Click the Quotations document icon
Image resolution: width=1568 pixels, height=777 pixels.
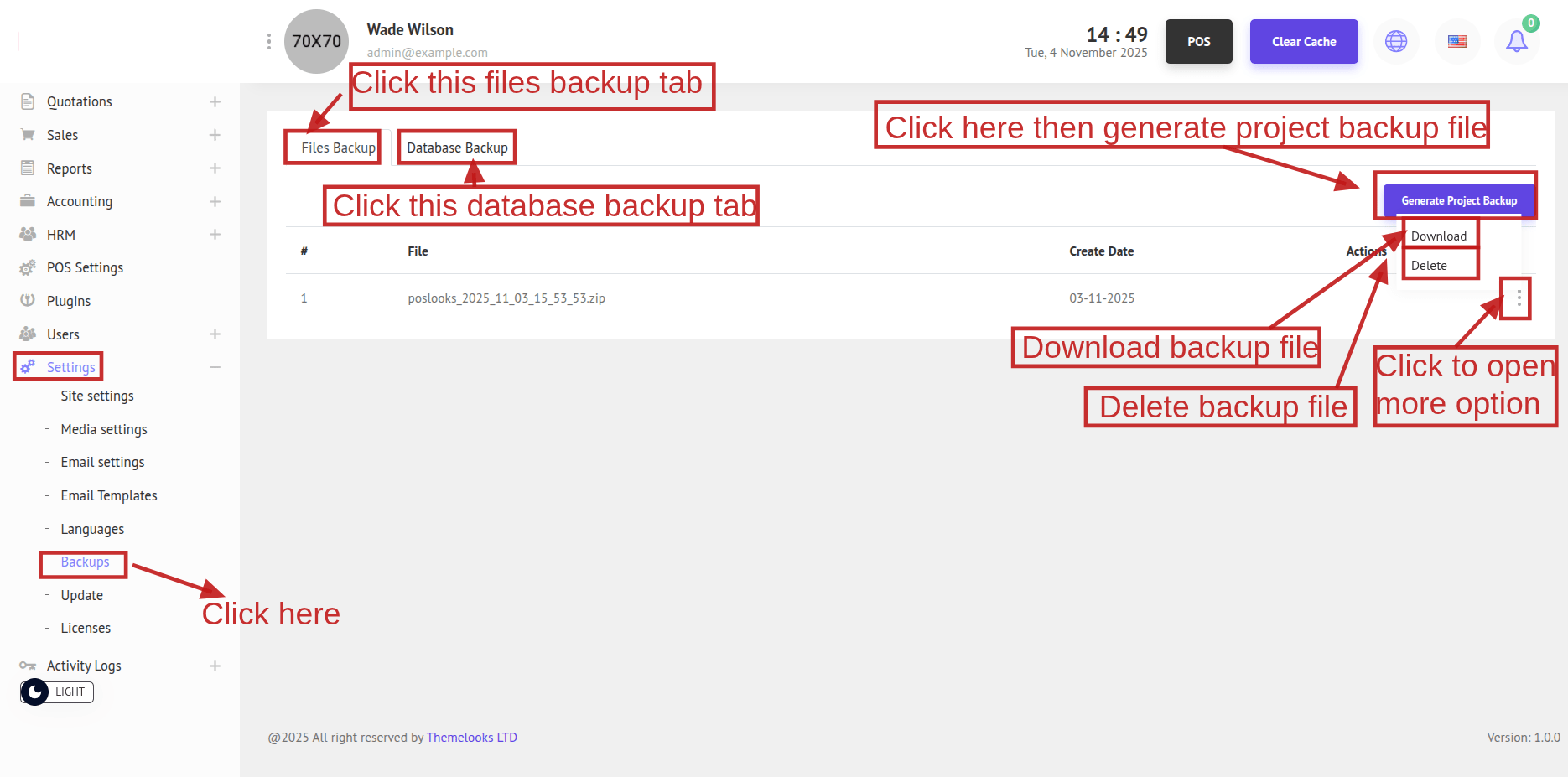tap(28, 101)
